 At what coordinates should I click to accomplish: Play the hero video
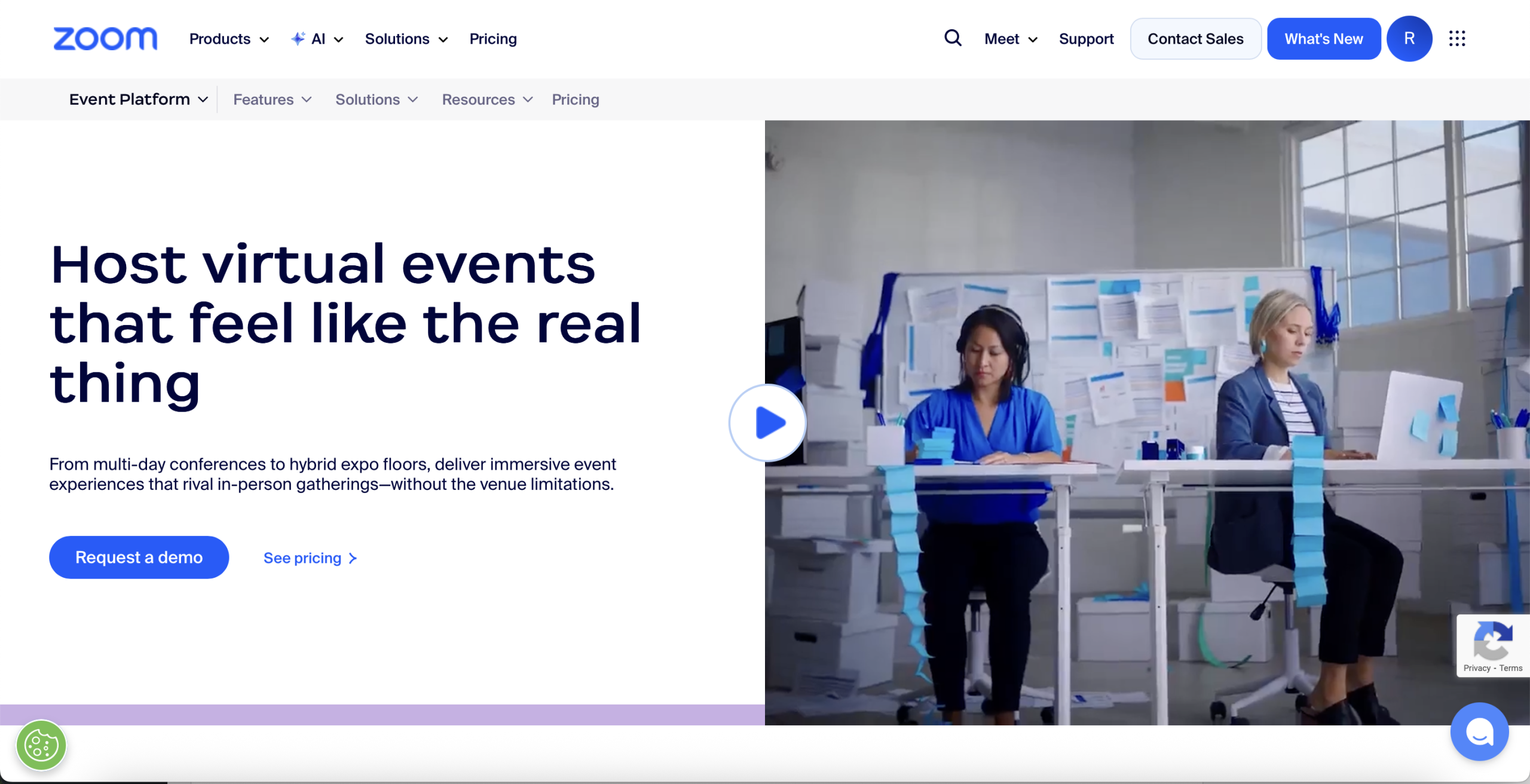(x=767, y=422)
